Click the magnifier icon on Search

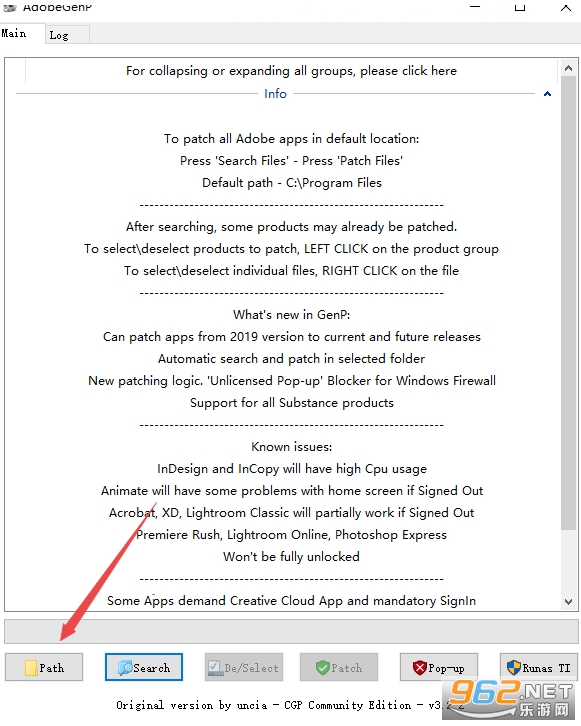[125, 668]
